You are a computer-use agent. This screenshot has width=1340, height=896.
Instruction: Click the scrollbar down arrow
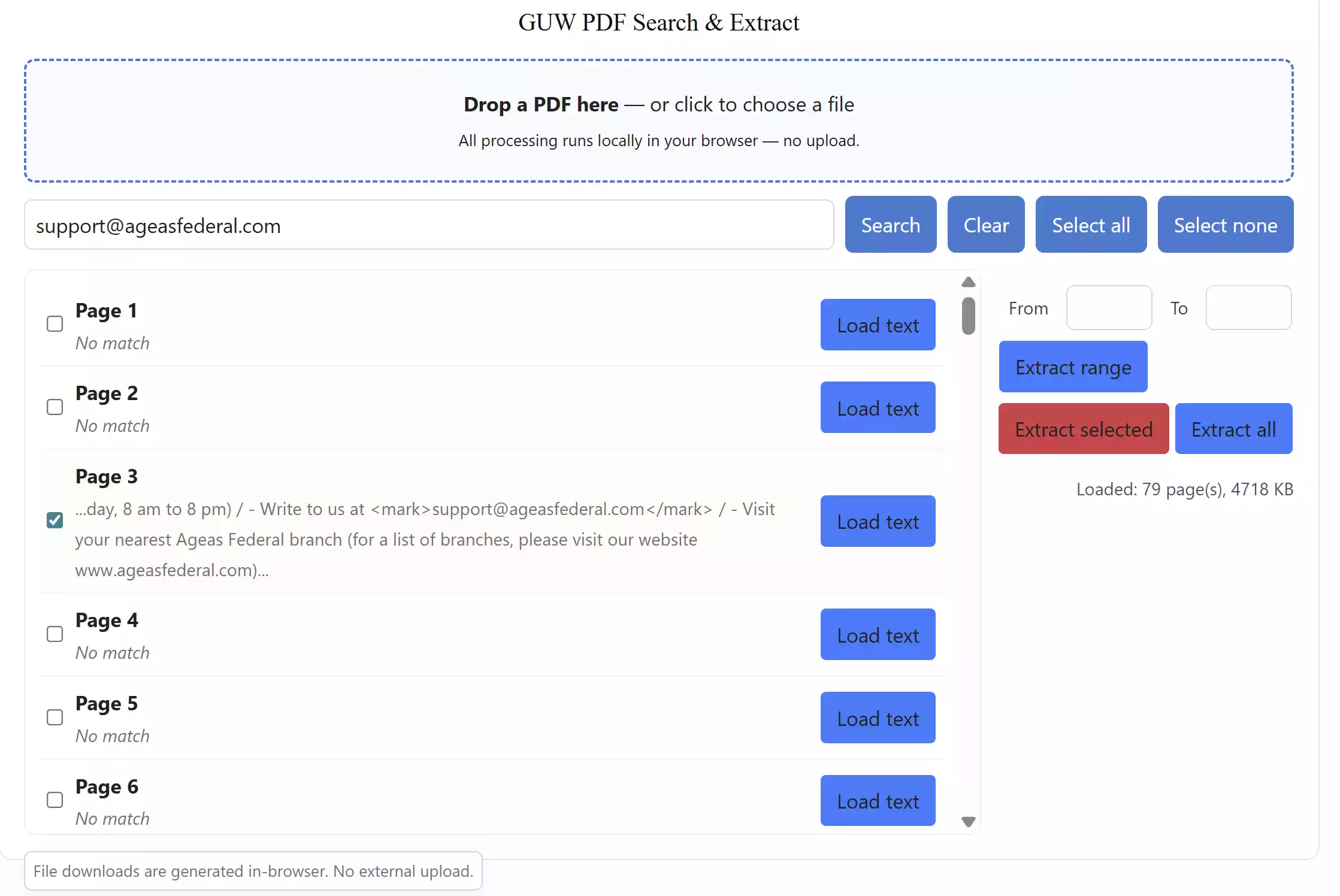pyautogui.click(x=968, y=822)
